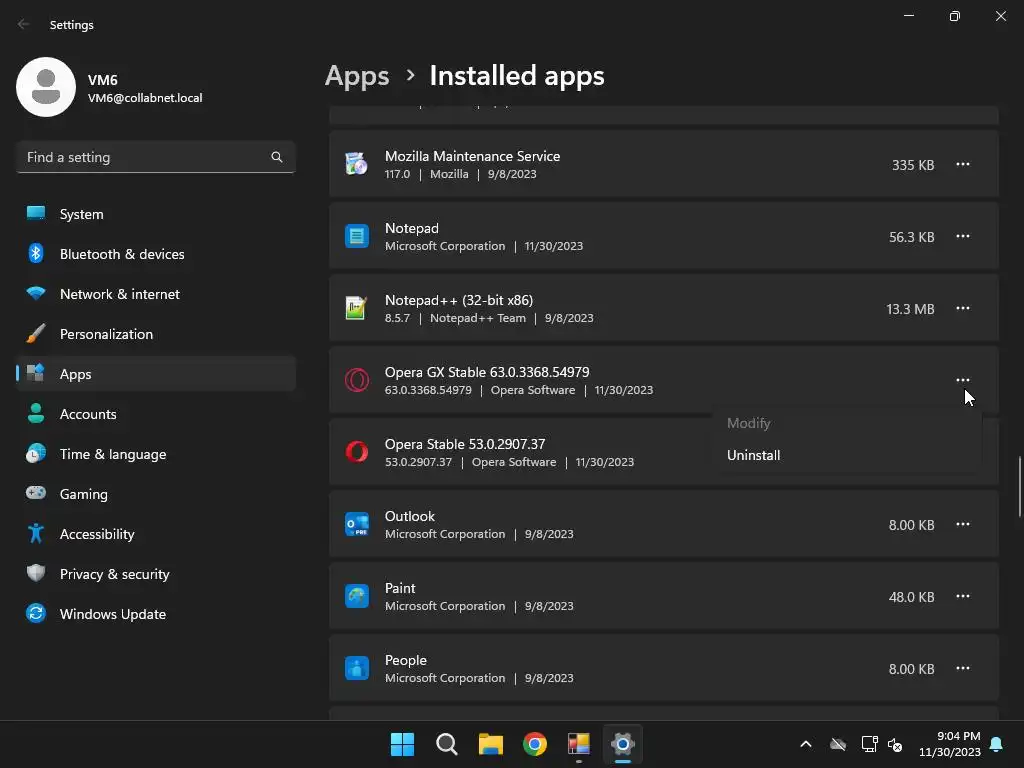Viewport: 1024px width, 768px height.
Task: Click the Bluetooth icon in sidebar
Action: [x=36, y=253]
